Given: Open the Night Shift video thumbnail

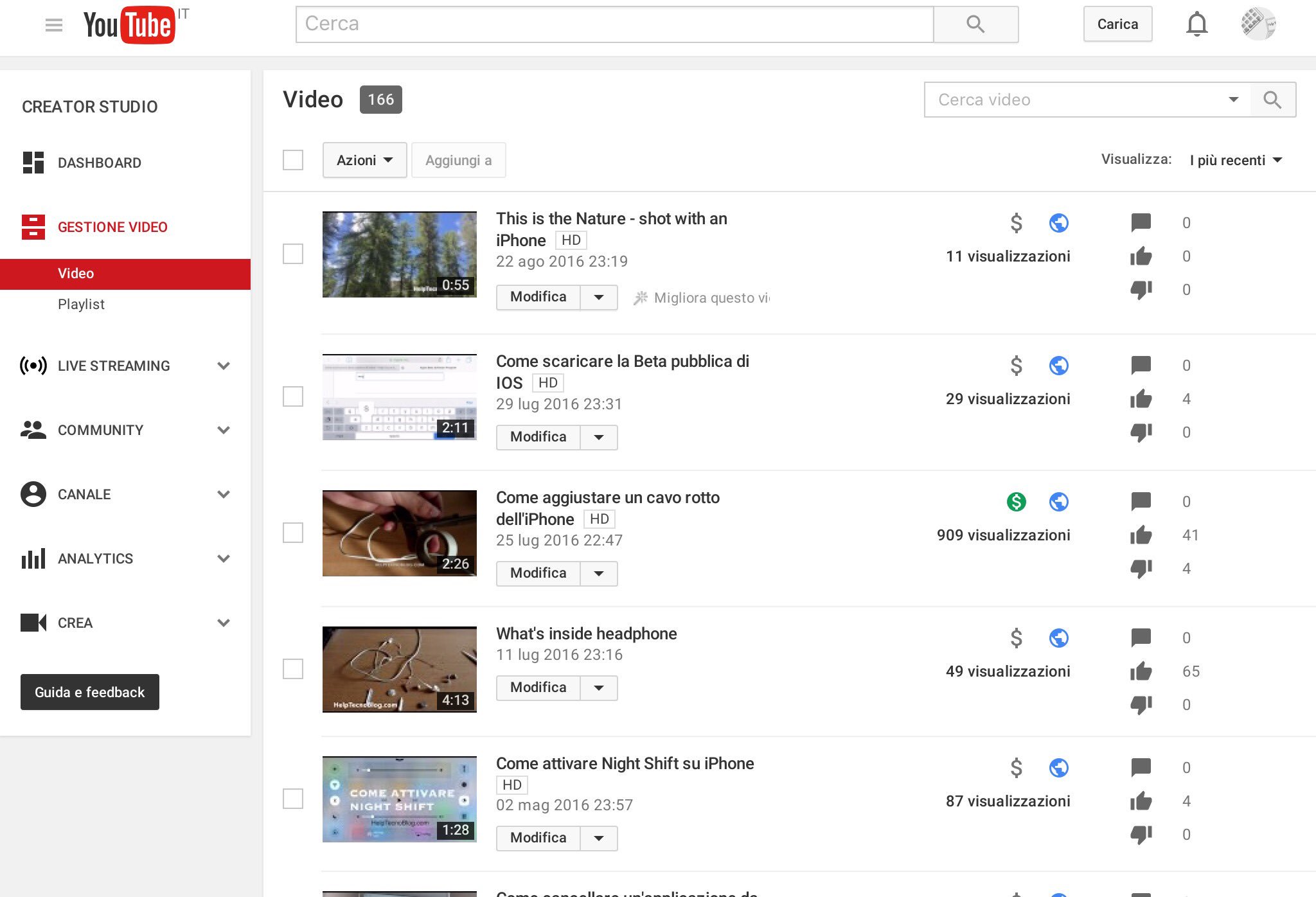Looking at the screenshot, I should click(400, 799).
